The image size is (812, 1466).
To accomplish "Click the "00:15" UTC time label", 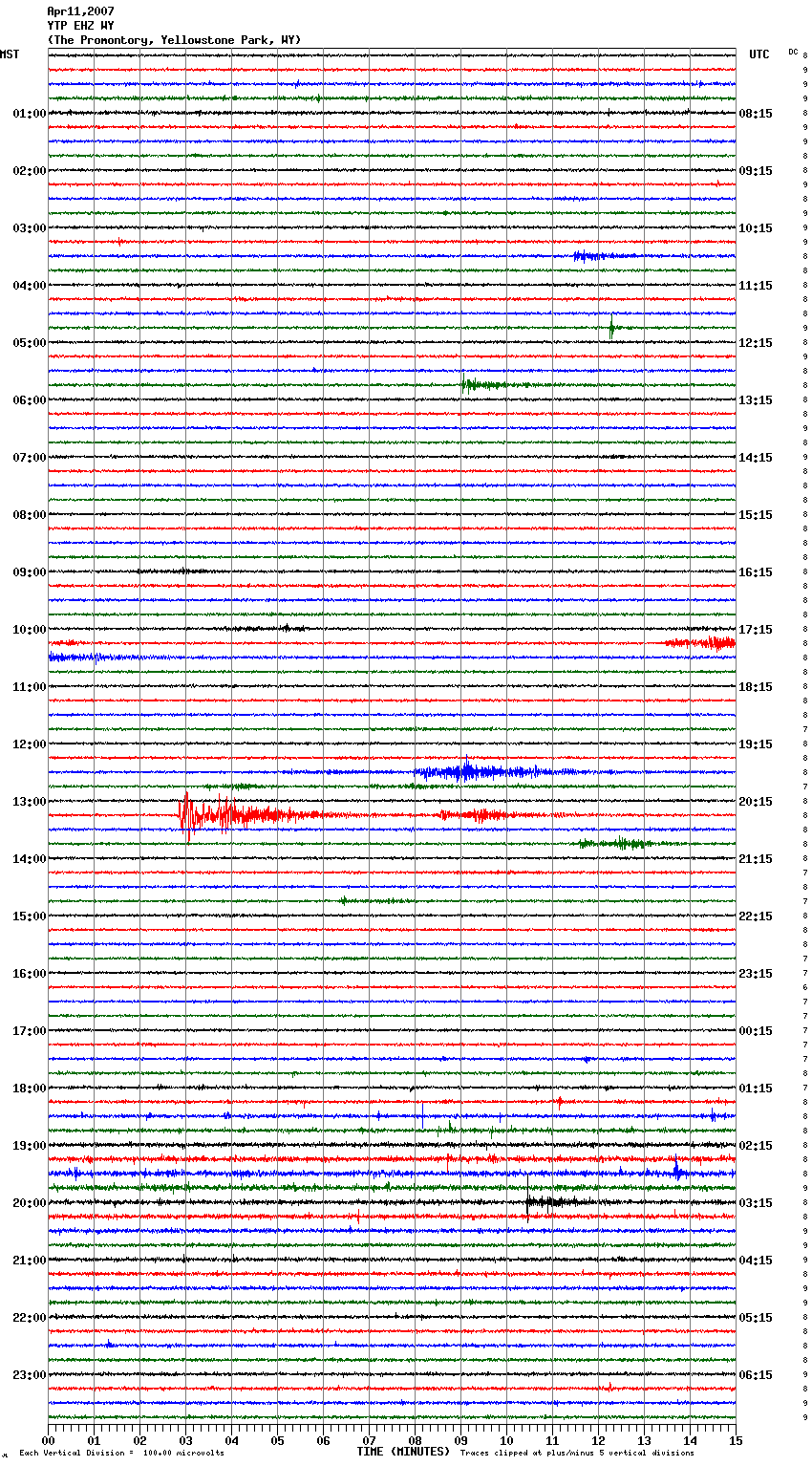I will (756, 1031).
